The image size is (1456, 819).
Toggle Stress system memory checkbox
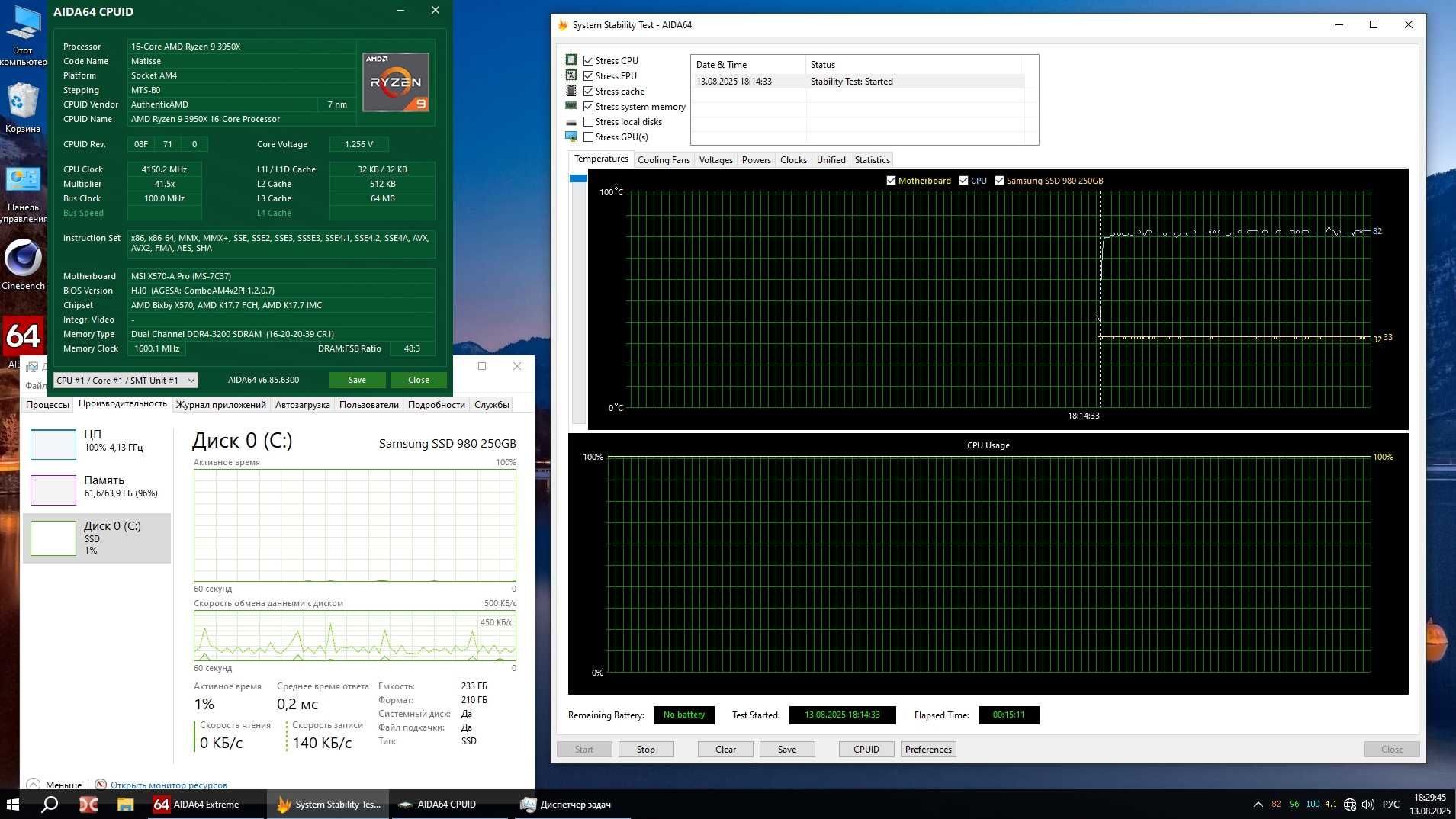click(588, 106)
